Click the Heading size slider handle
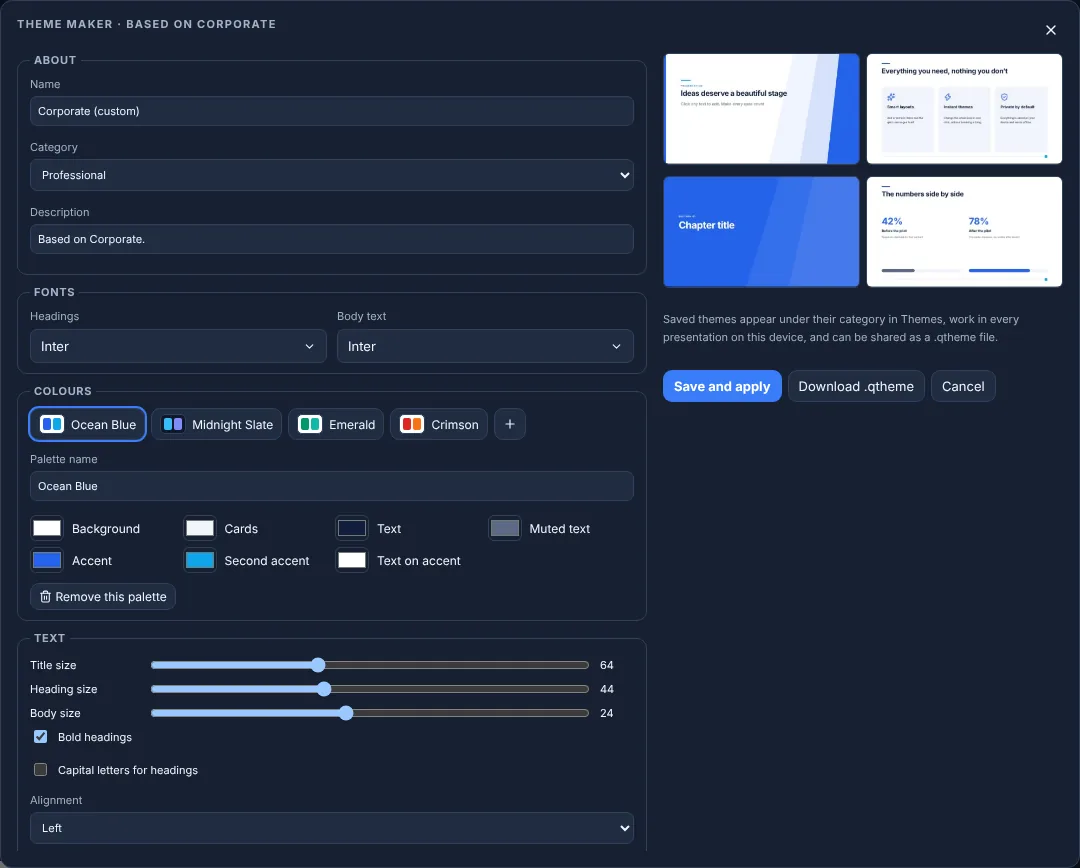This screenshot has height=868, width=1080. (324, 689)
